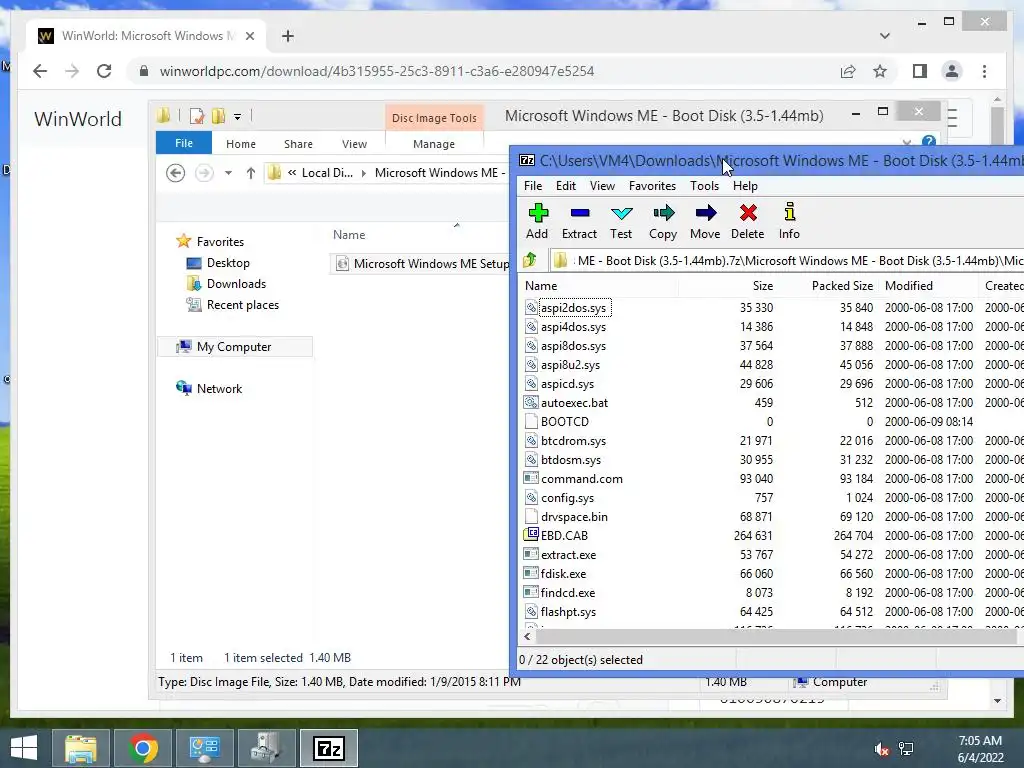The width and height of the screenshot is (1024, 768).
Task: Go up one folder level in 7-Zip
Action: pyautogui.click(x=530, y=261)
